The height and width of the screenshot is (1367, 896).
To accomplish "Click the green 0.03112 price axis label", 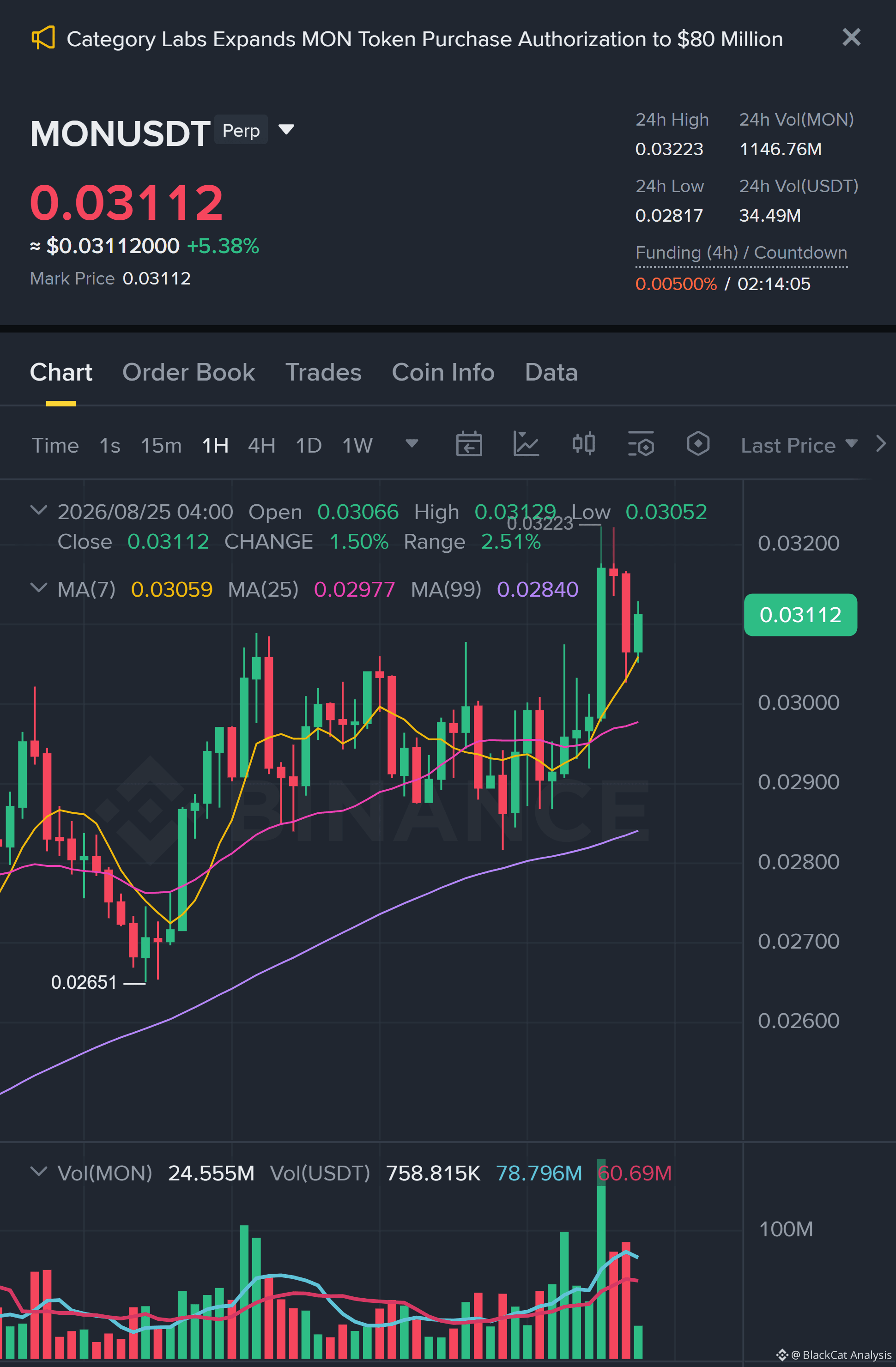I will tap(800, 615).
